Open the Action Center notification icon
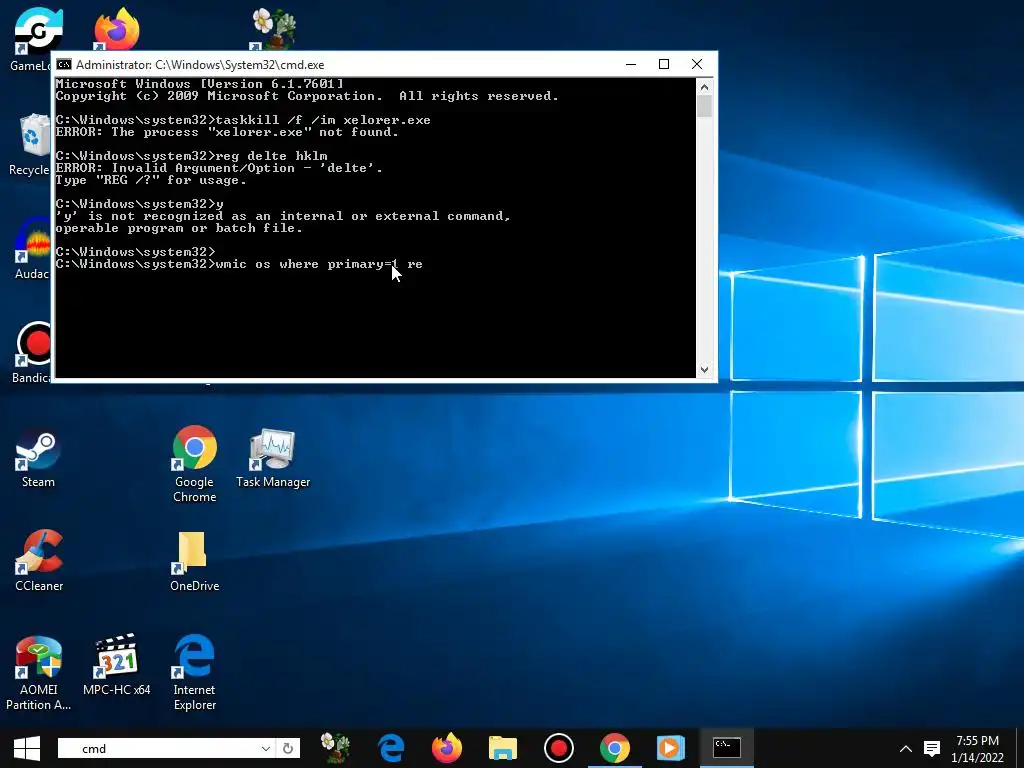1024x768 pixels. click(x=932, y=748)
